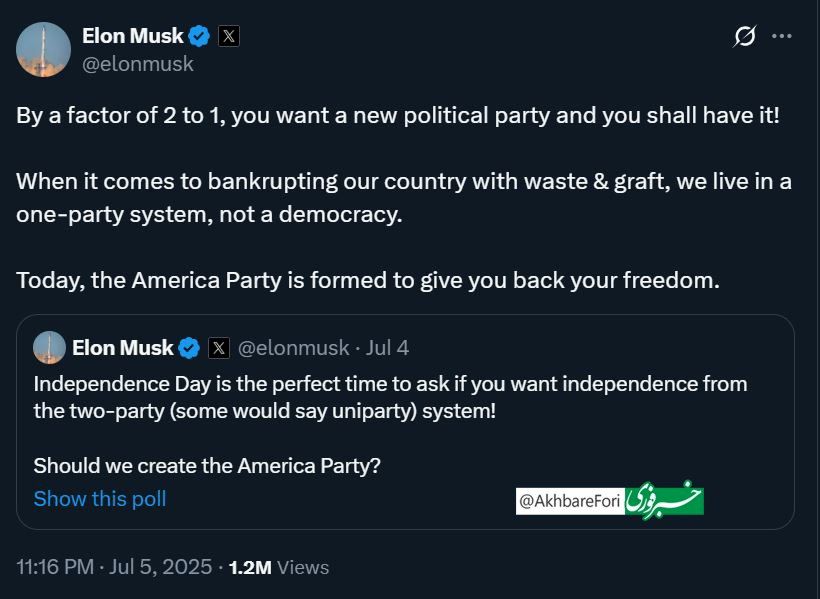
Task: Click the @elonmusk handle in the quoted post
Action: click(x=294, y=348)
